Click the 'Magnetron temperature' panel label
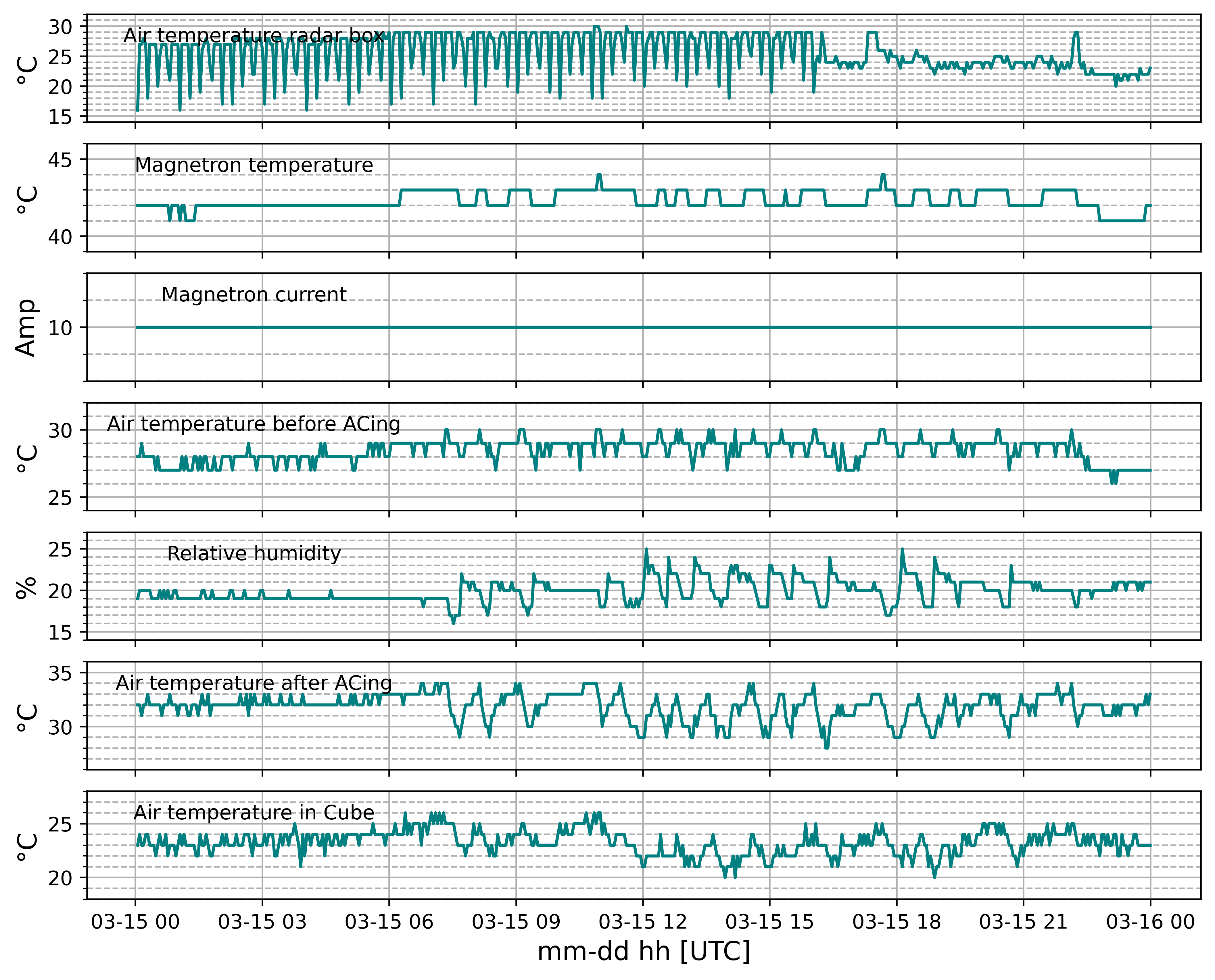Screen dimensions: 1215x980 (x=254, y=165)
